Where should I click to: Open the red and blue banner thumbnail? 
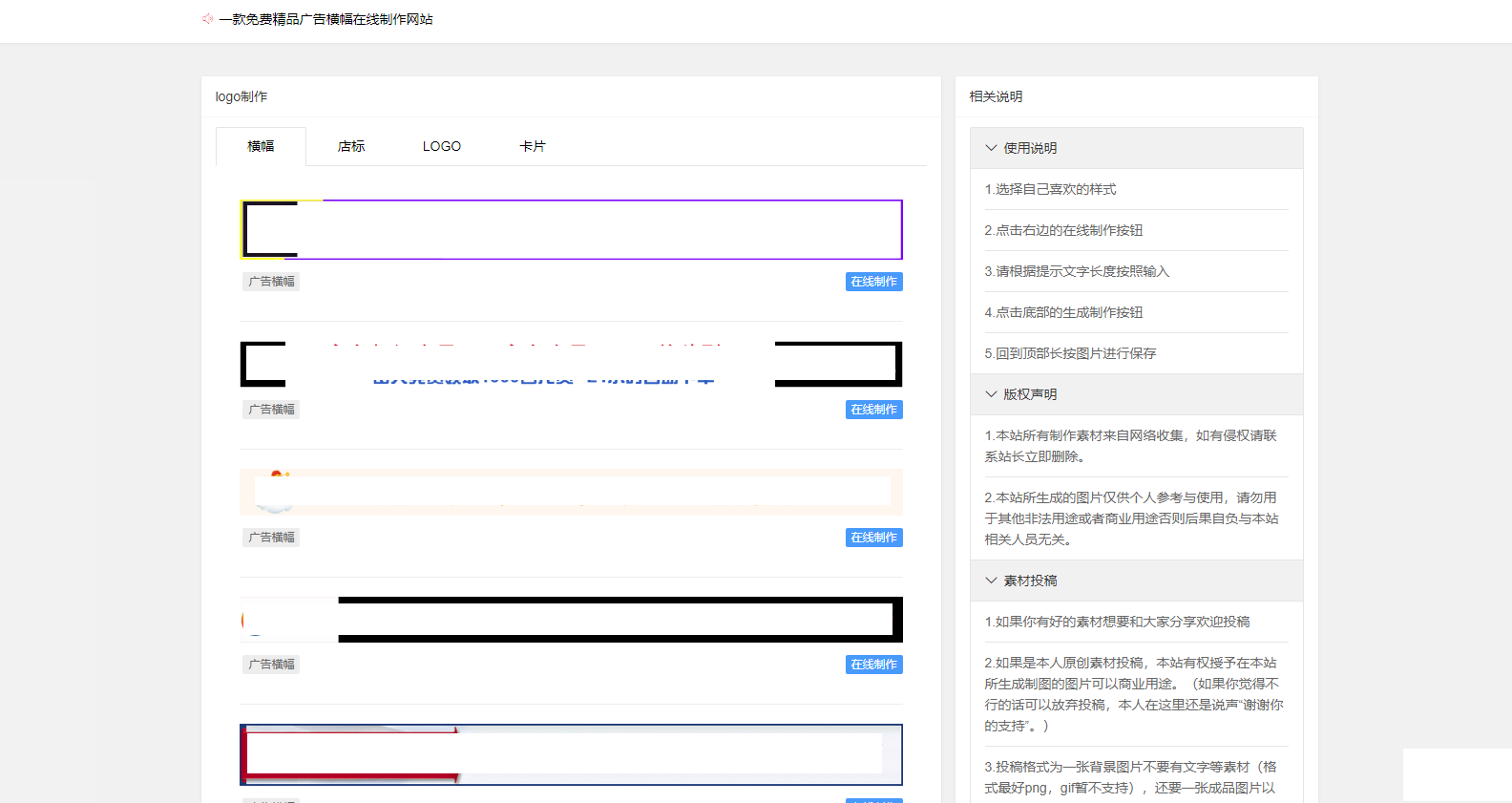pos(571,754)
